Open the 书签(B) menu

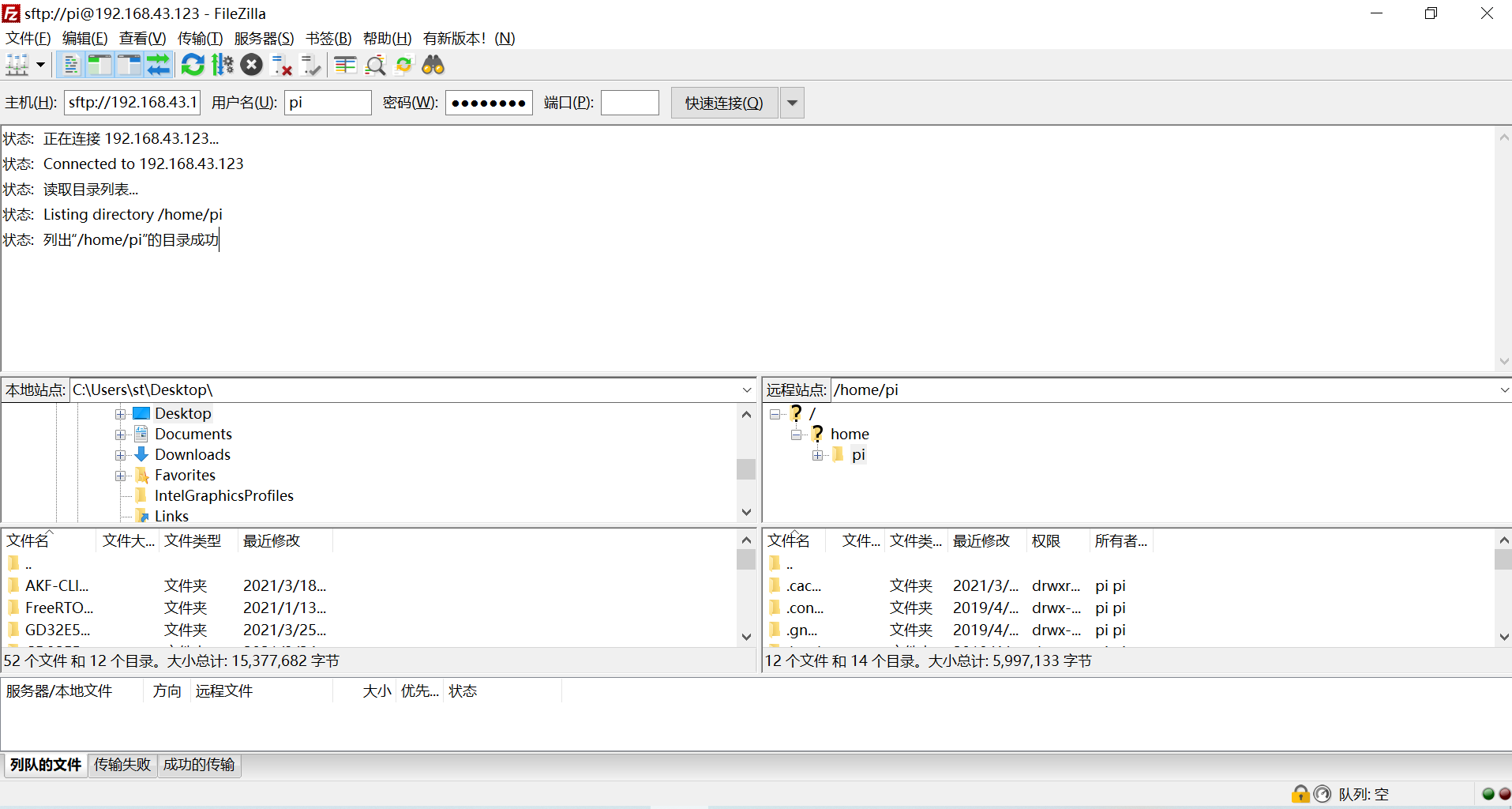[x=328, y=38]
